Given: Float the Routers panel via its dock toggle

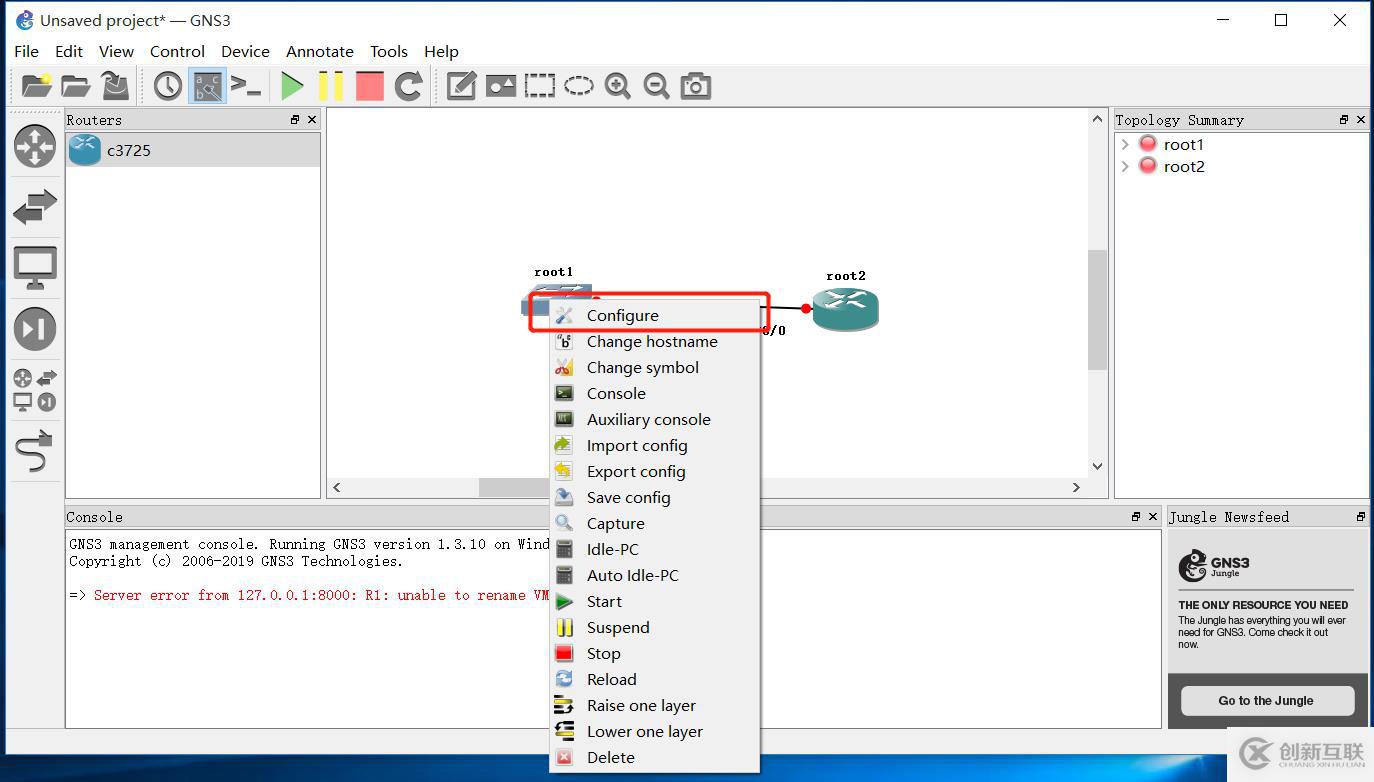Looking at the screenshot, I should pos(295,120).
